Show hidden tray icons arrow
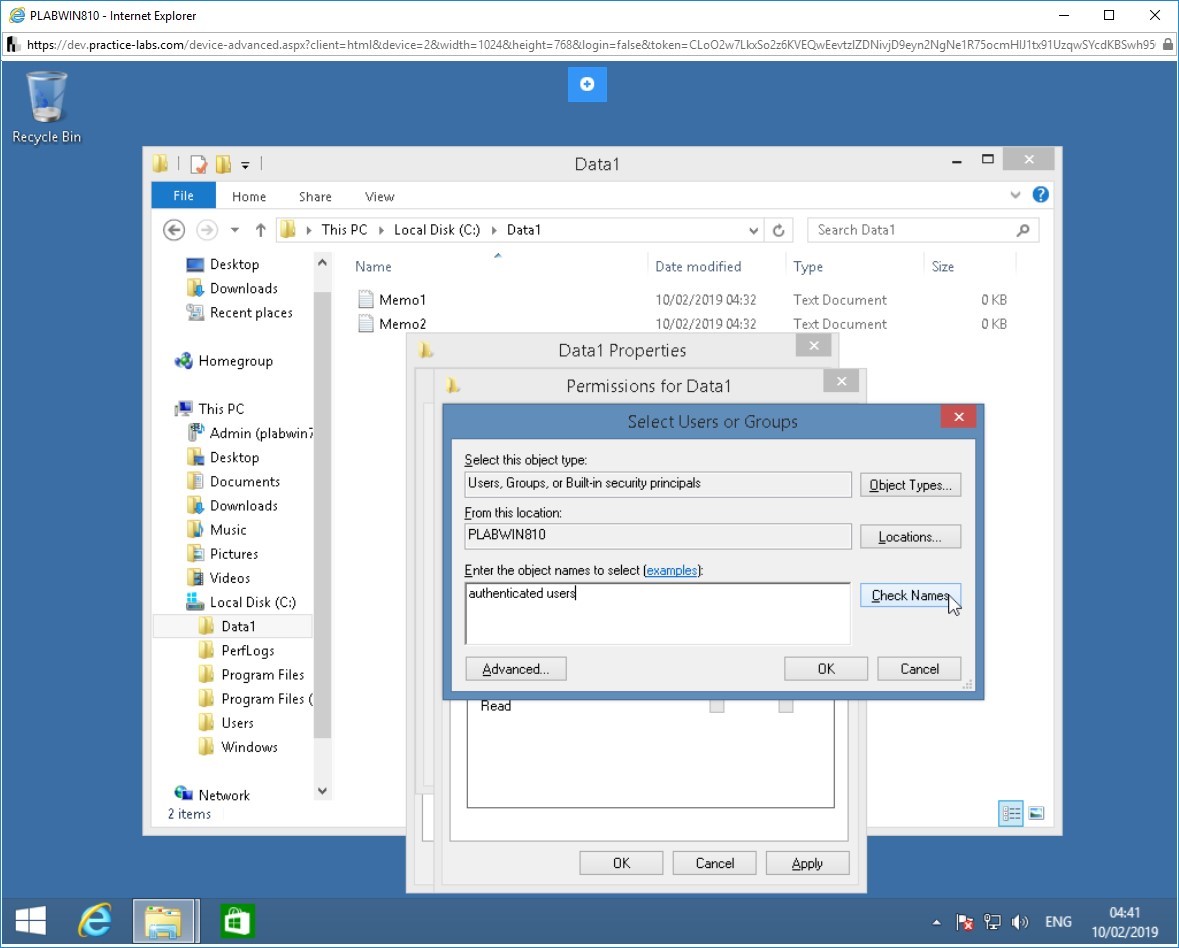This screenshot has width=1179, height=948. 936,922
